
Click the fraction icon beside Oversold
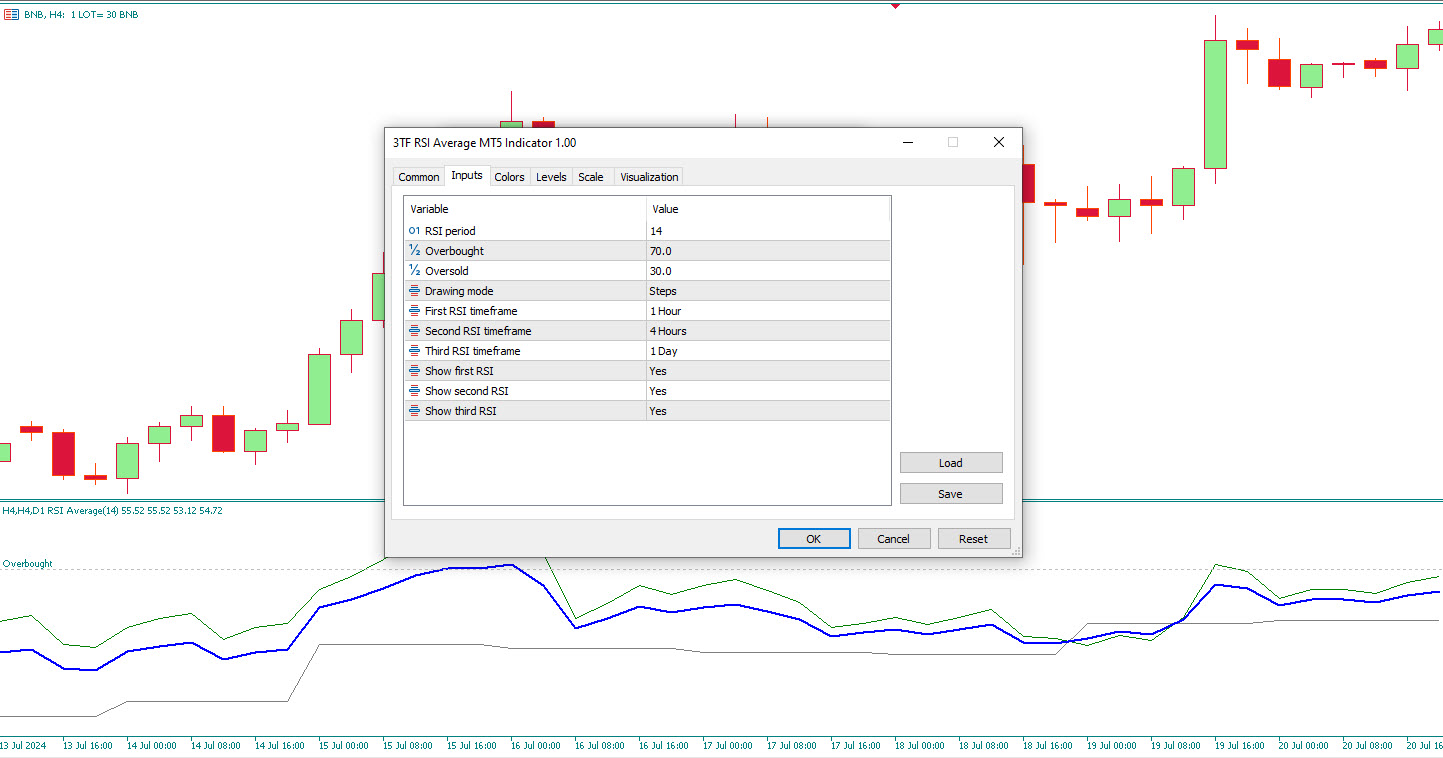(x=413, y=271)
